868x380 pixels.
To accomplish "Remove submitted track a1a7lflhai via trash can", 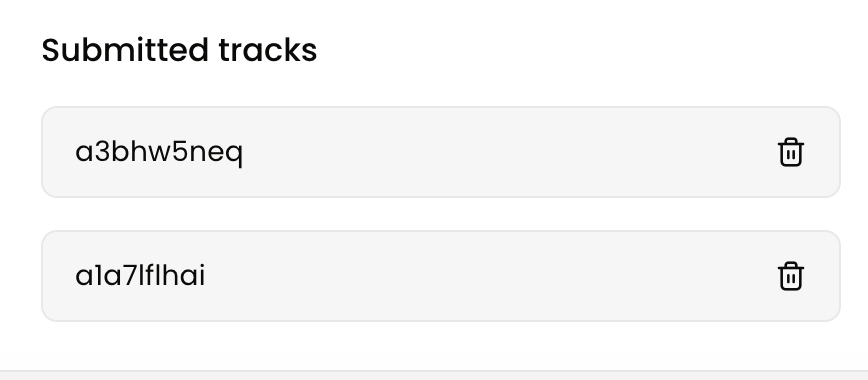I will (x=790, y=276).
